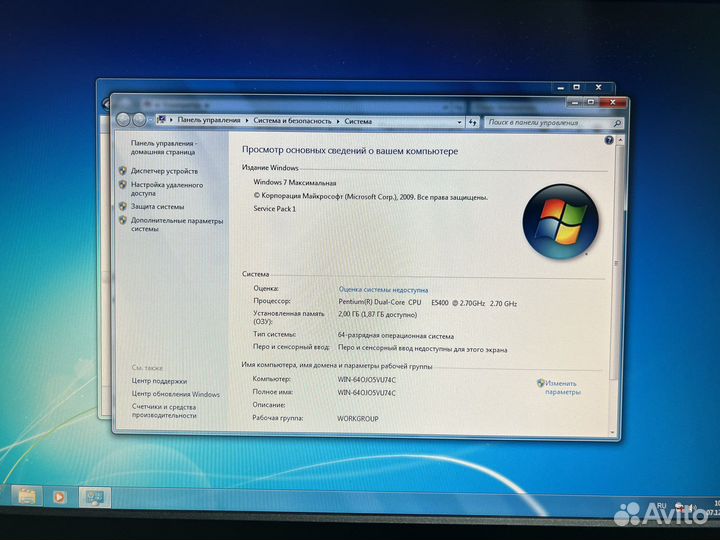Click 'Изменить параметры' link
Viewport: 720px width, 540px height.
[562, 388]
